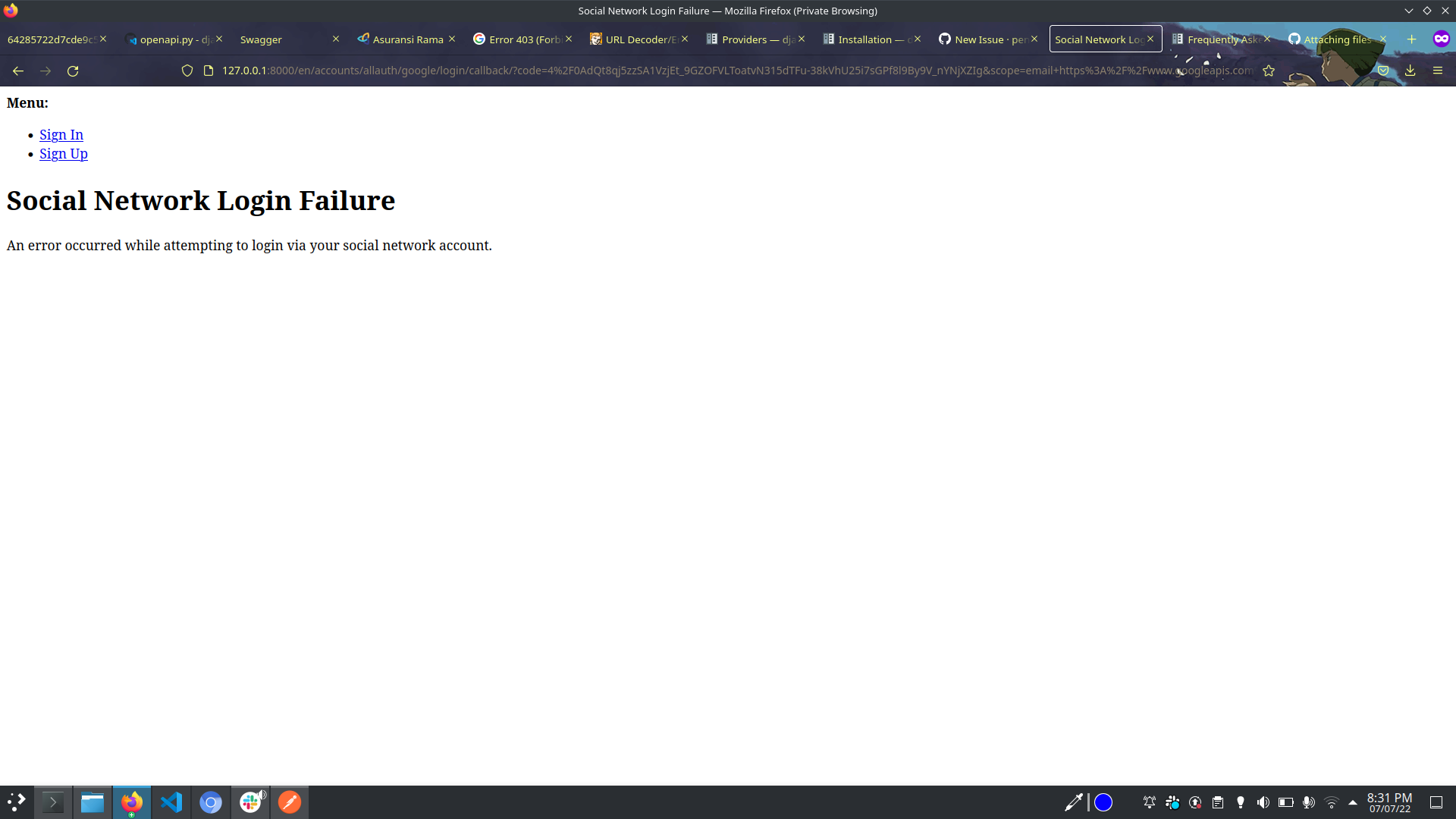This screenshot has width=1456, height=819.
Task: Click the volume icon in the system tray
Action: 1263,802
